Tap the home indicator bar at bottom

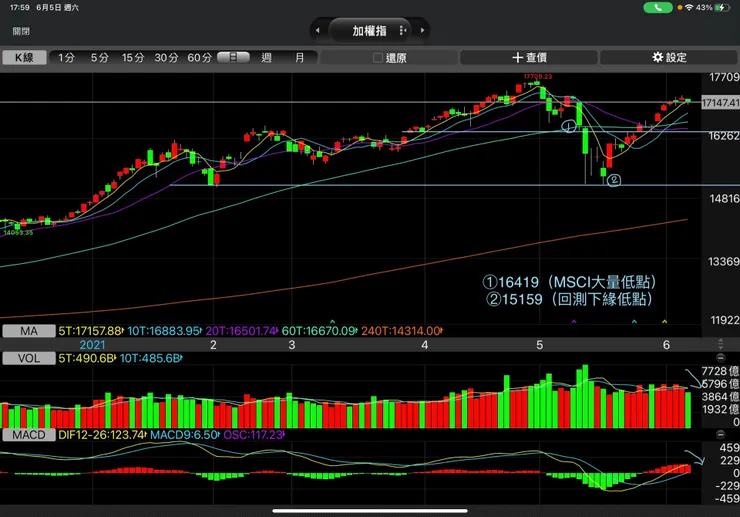[370, 510]
